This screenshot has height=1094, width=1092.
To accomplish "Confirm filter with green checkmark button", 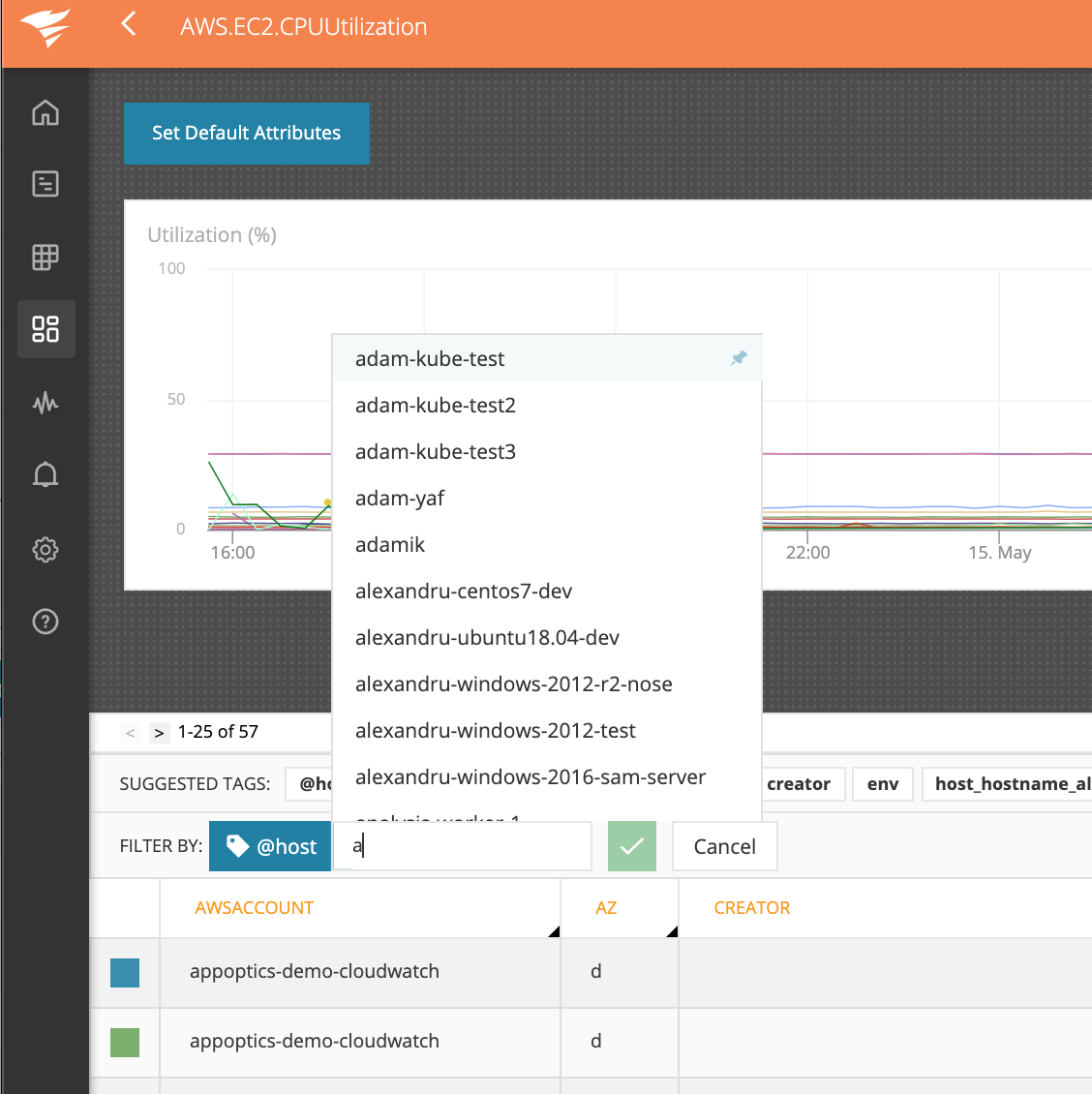I will click(631, 846).
